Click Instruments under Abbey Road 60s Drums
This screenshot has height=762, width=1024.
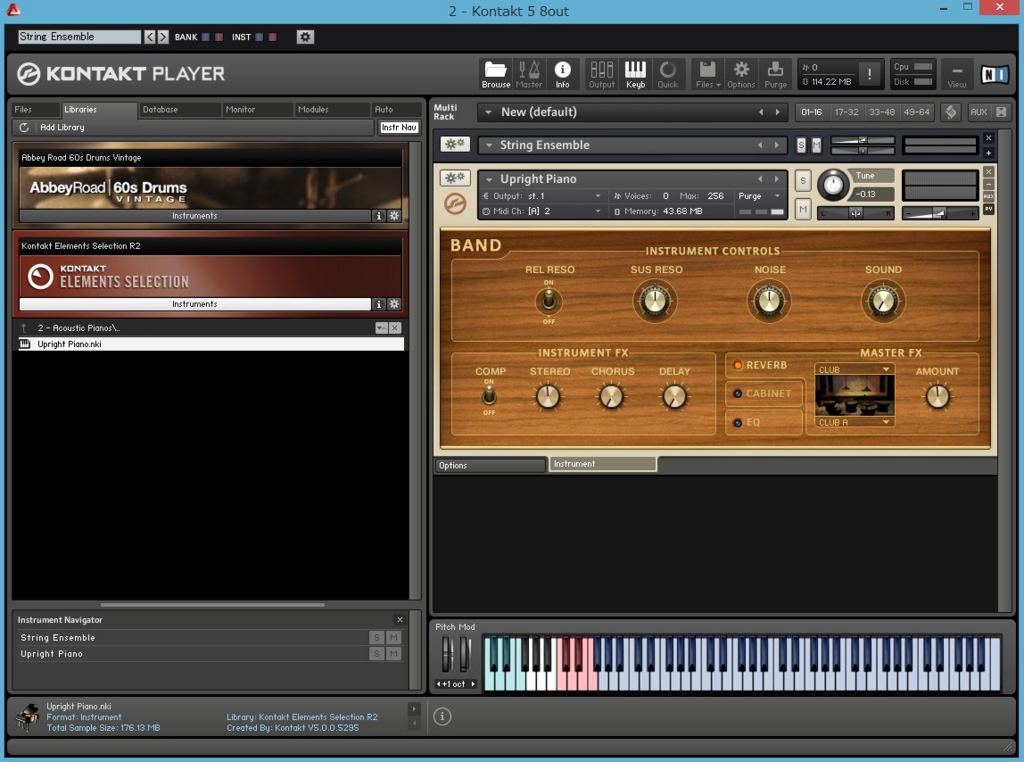tap(194, 216)
